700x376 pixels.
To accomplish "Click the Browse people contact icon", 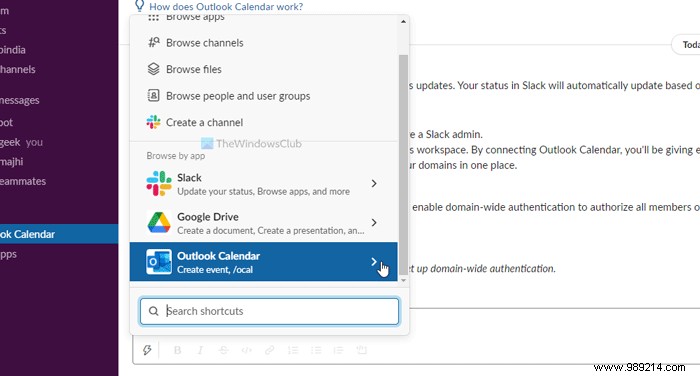I will click(x=153, y=96).
